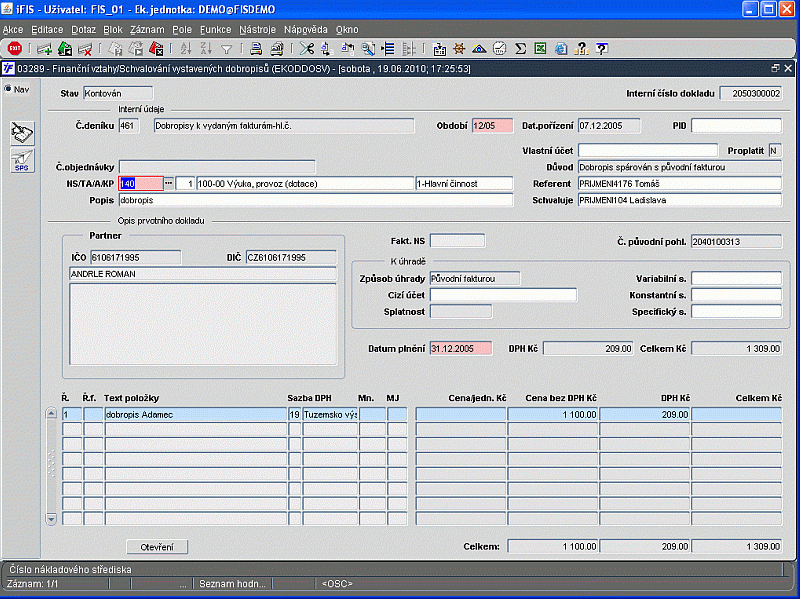Image resolution: width=800 pixels, height=599 pixels.
Task: Click the pink Období field 12/05
Action: pos(492,126)
